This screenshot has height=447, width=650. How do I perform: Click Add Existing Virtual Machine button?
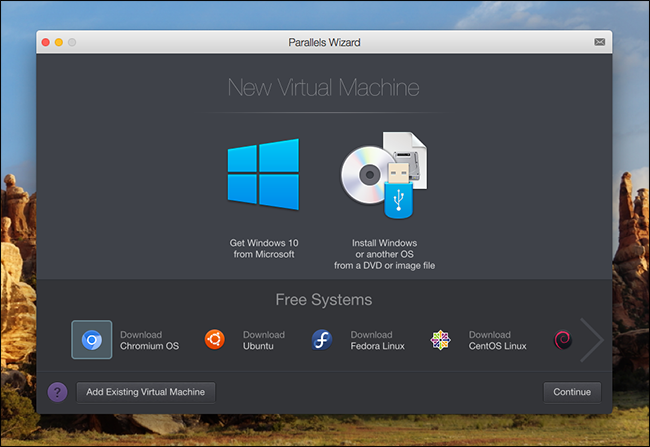(146, 392)
